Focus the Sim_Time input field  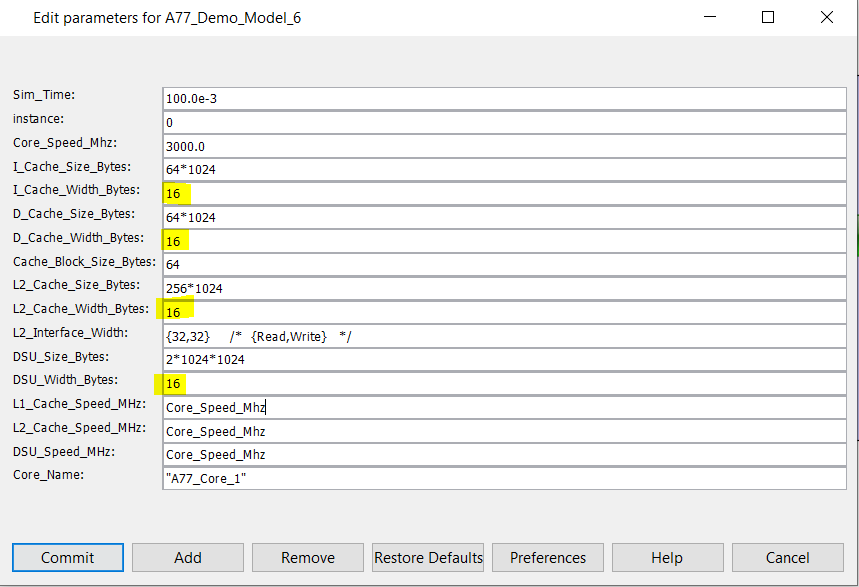click(505, 99)
